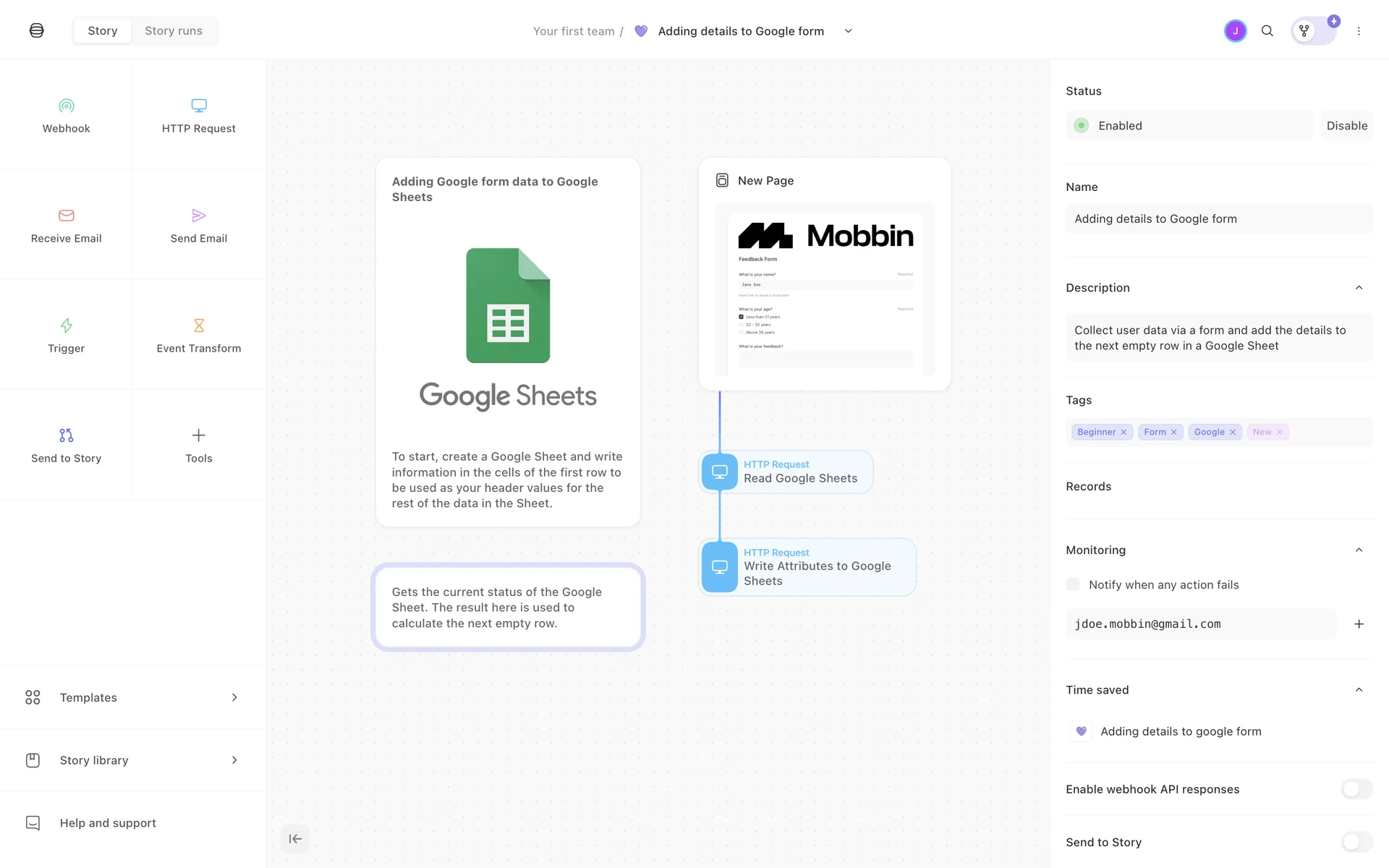Viewport: 1389px width, 868px height.
Task: Pick the Receive Email action
Action: pyautogui.click(x=66, y=225)
